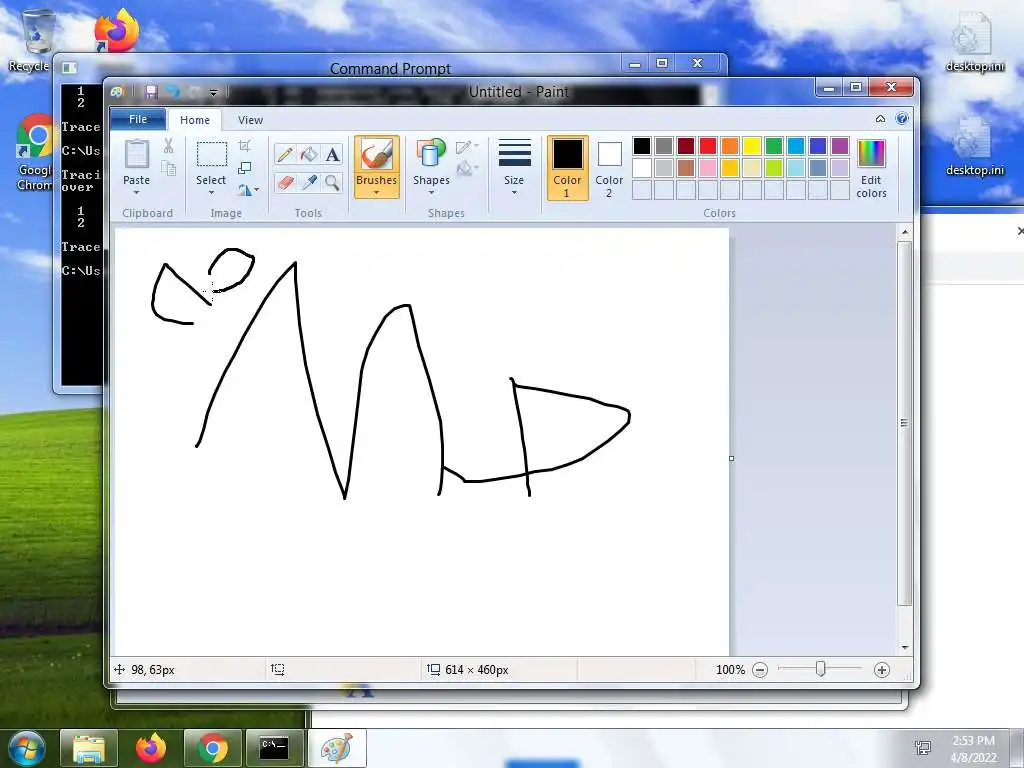
Task: Choose Color 2 background selector
Action: (609, 168)
